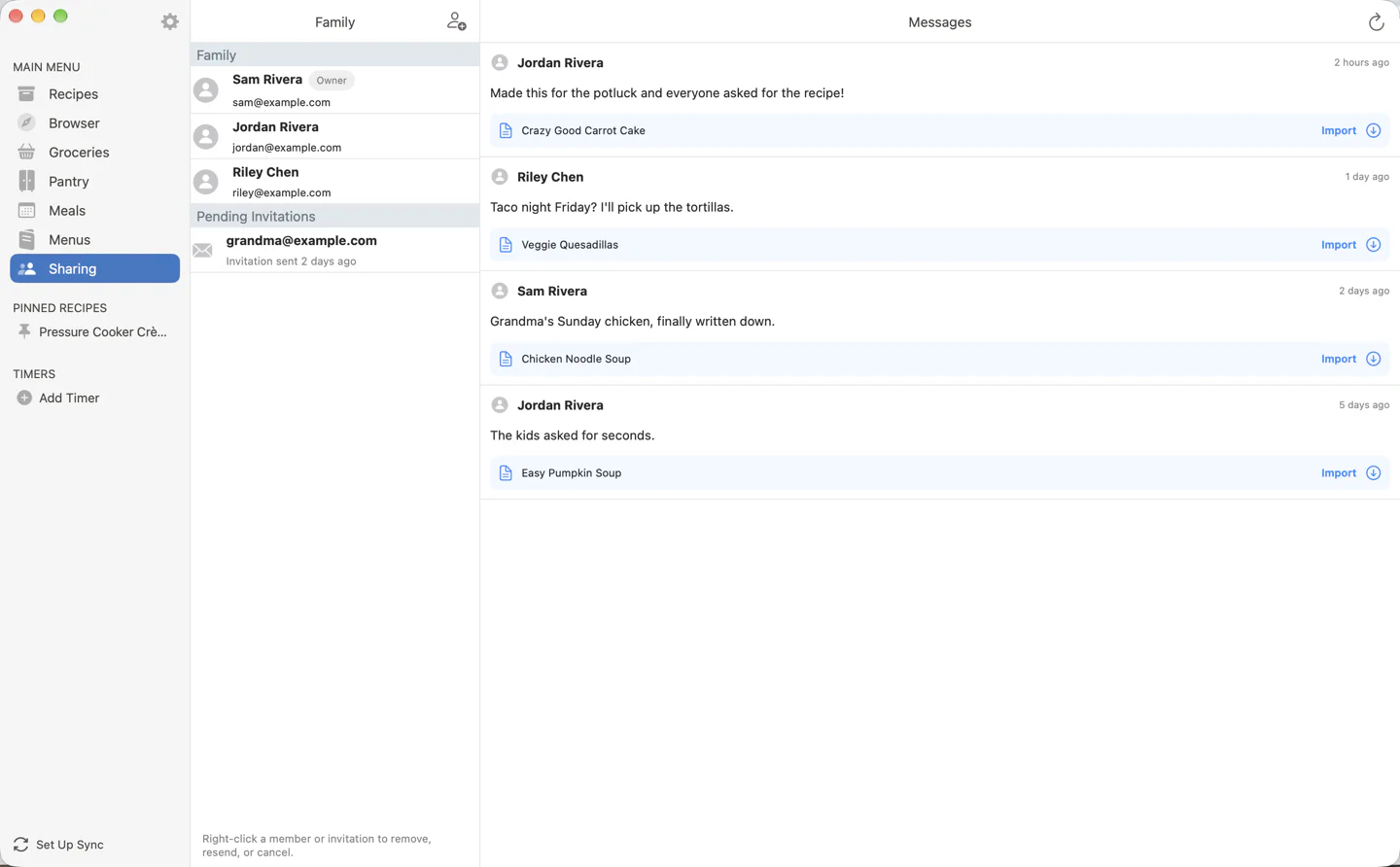Click Riley Chen's name in messages
The height and width of the screenshot is (867, 1400).
click(550, 177)
